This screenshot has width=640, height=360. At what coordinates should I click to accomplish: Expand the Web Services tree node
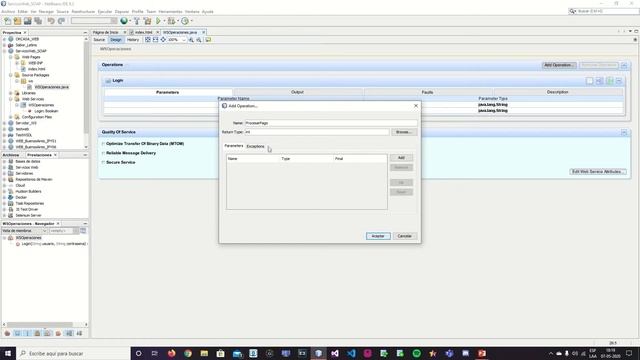click(x=11, y=99)
